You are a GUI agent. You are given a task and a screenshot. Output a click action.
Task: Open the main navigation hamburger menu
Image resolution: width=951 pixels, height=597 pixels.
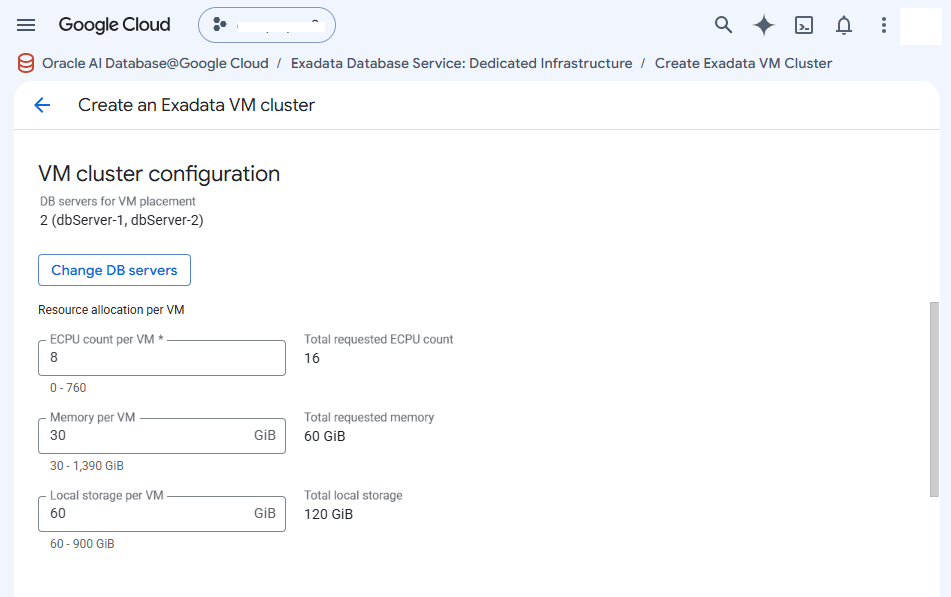point(25,25)
